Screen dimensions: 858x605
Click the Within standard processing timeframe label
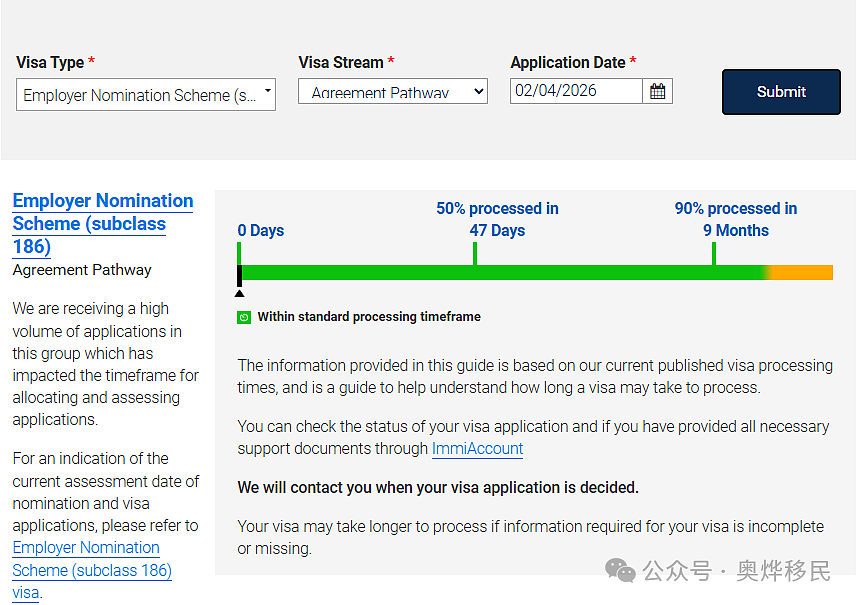click(x=369, y=317)
